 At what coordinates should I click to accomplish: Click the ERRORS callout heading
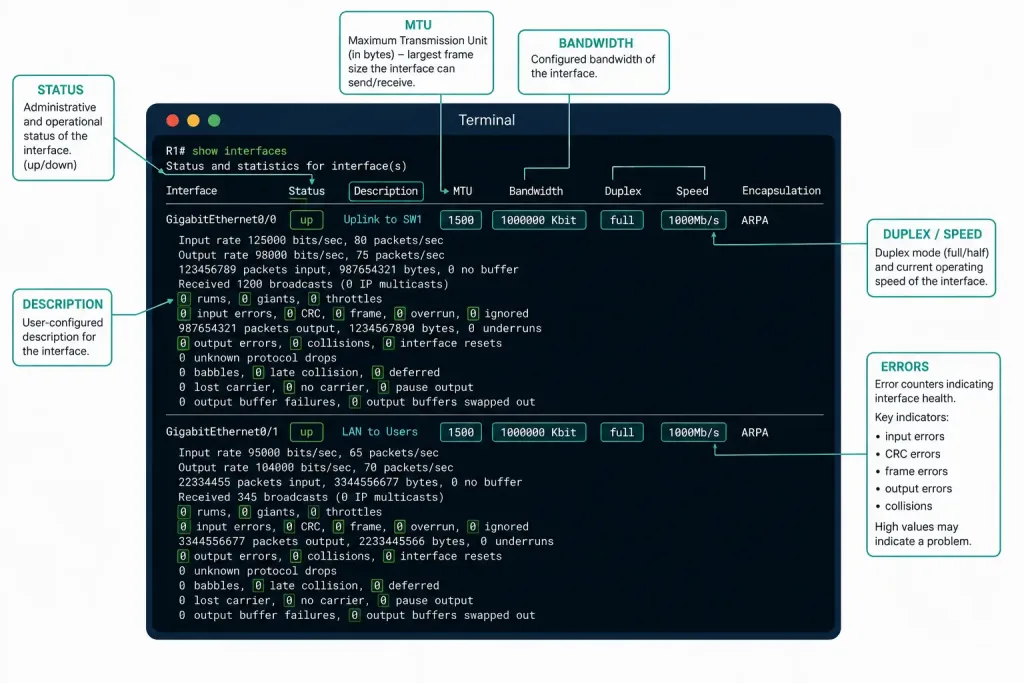tap(904, 367)
